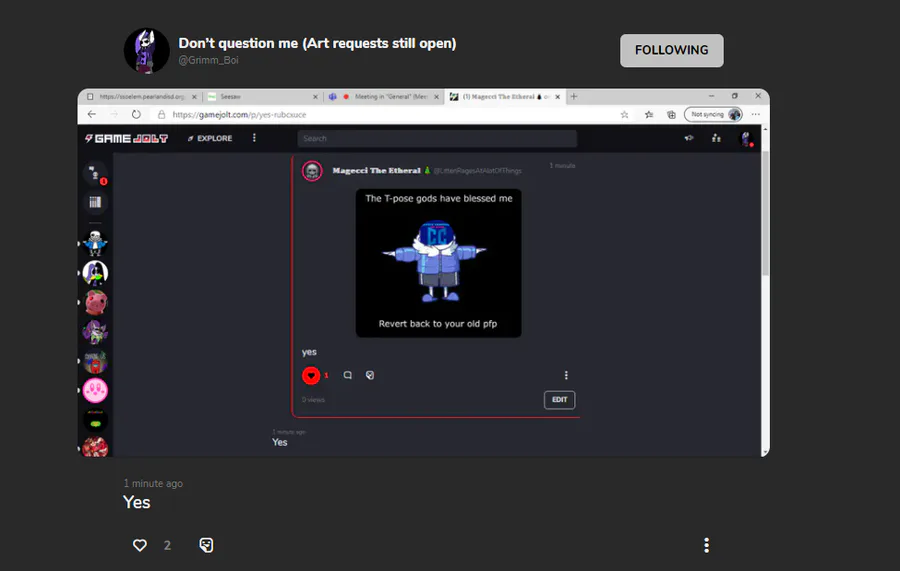Place a sticker using the sticker icon below the post
Viewport: 900px width, 571px height.
(206, 545)
